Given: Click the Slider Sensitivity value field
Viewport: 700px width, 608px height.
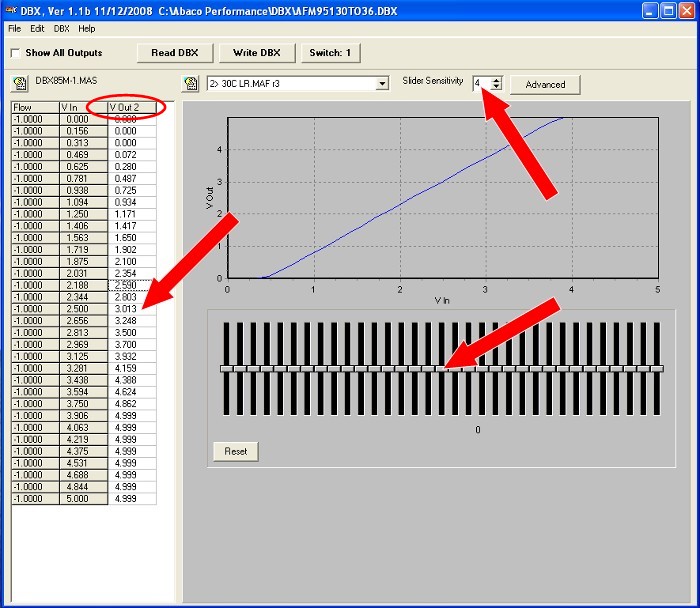Looking at the screenshot, I should (481, 84).
